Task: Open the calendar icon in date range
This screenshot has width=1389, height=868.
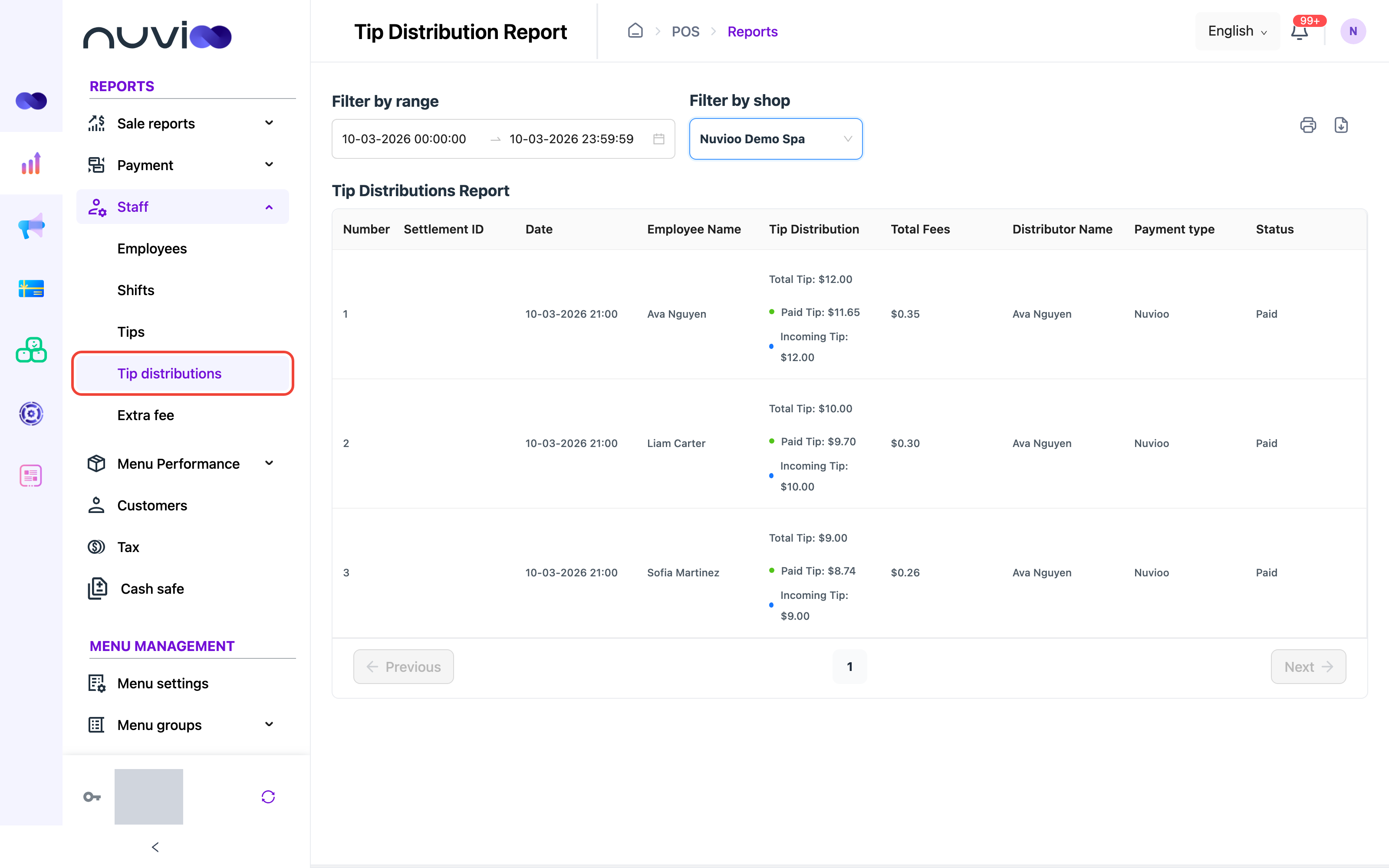Action: click(659, 139)
